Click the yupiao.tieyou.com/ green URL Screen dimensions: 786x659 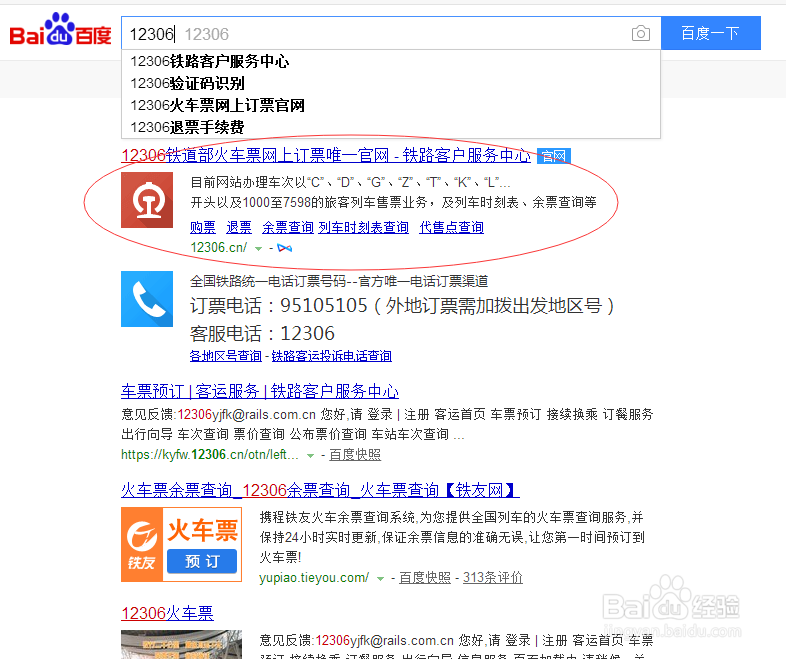pyautogui.click(x=314, y=578)
